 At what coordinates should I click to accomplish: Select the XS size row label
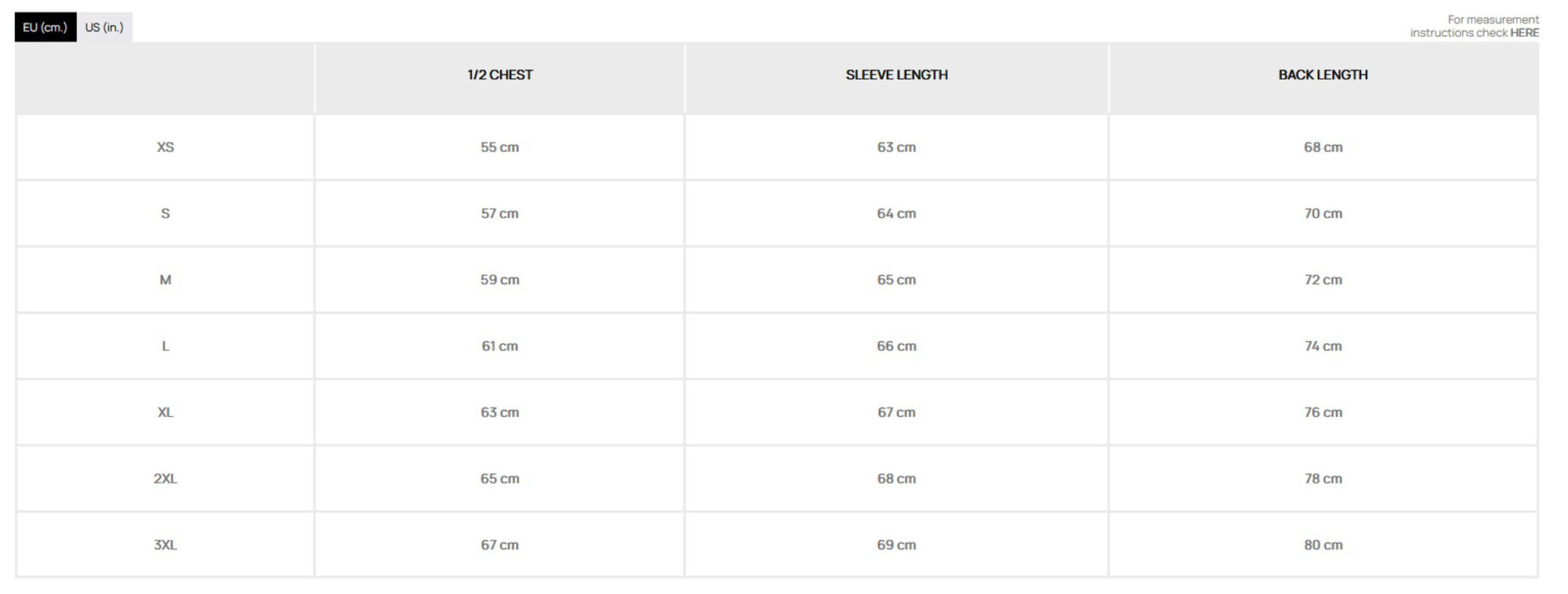pyautogui.click(x=165, y=147)
